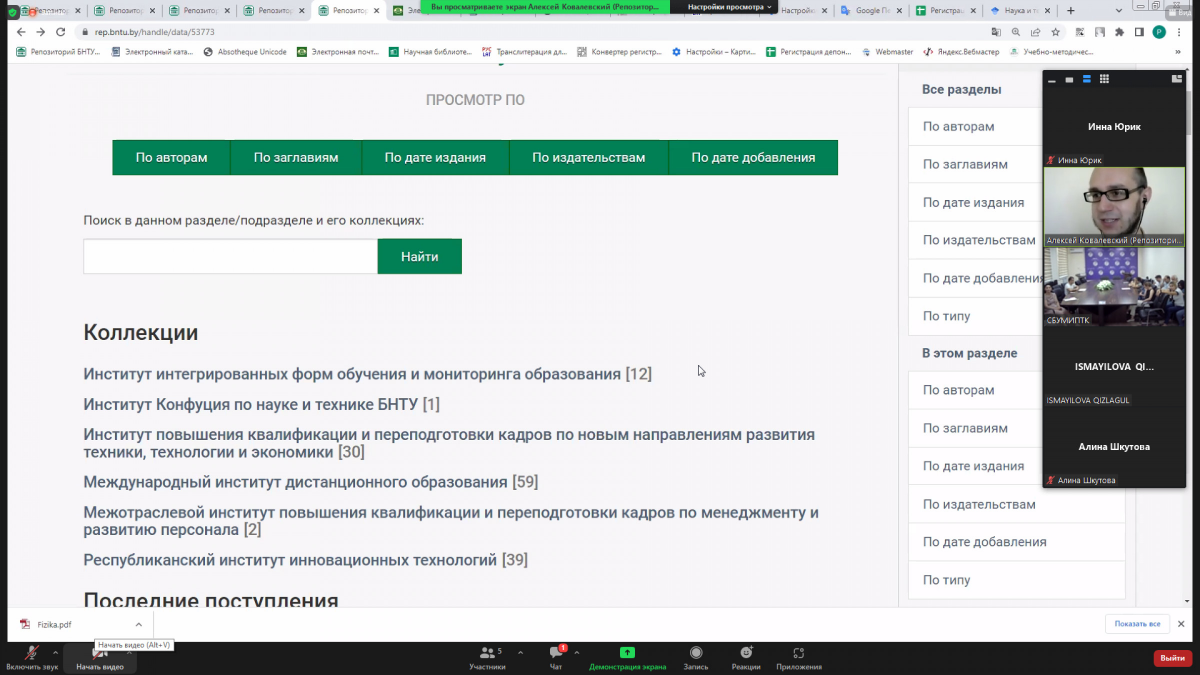
Task: Click the section search text field
Action: click(230, 256)
